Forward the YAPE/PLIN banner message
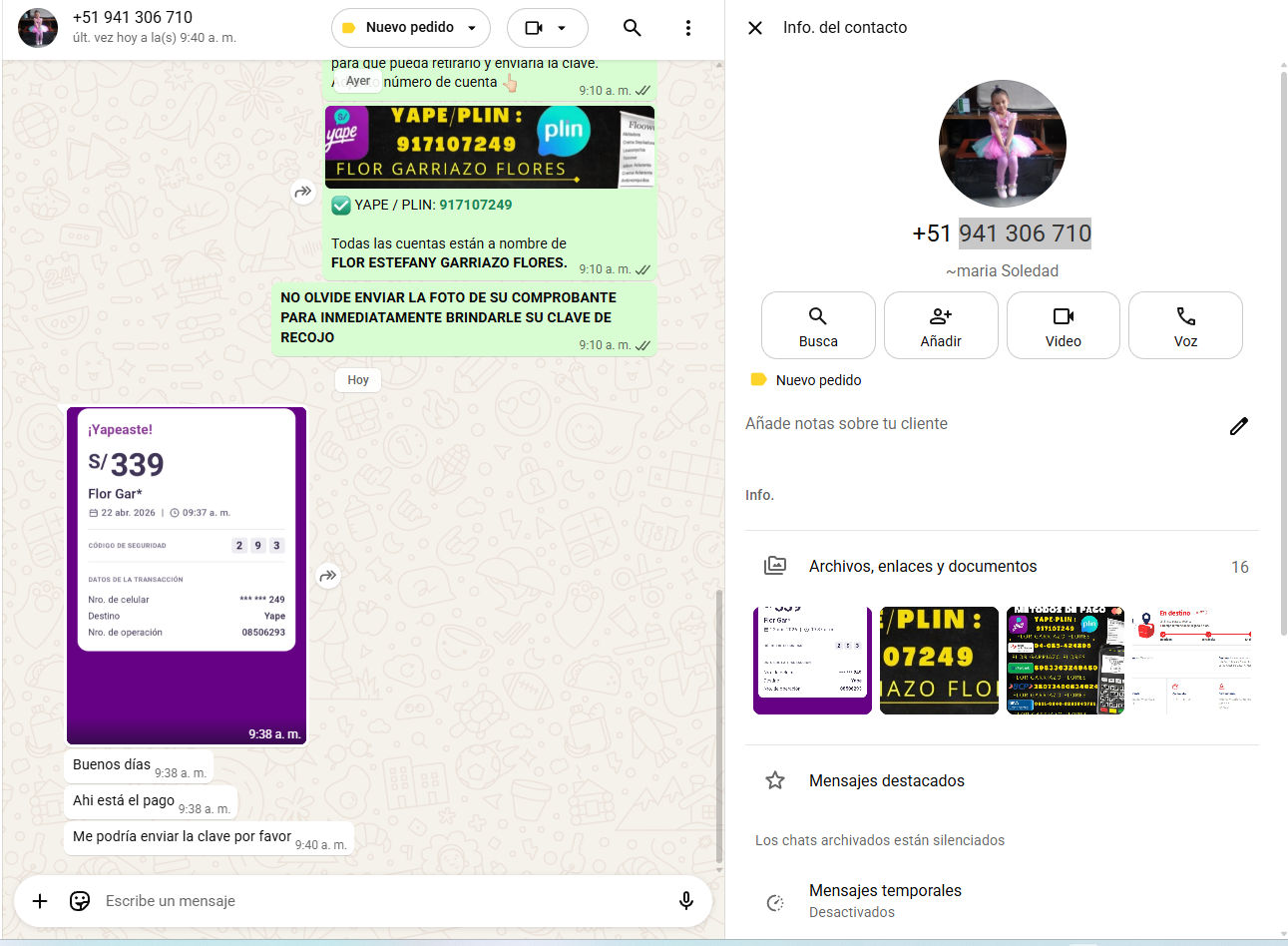Viewport: 1288px width, 946px height. pos(303,192)
